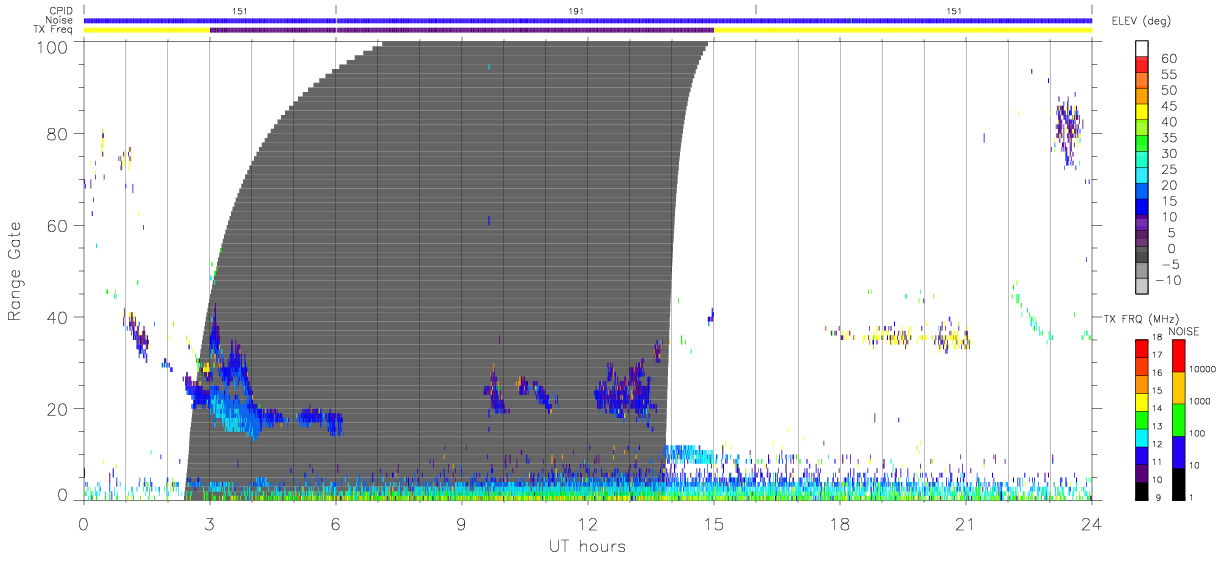Pick the red segment of the ELEV colorbar
The width and height of the screenshot is (1228, 567).
click(x=1142, y=66)
